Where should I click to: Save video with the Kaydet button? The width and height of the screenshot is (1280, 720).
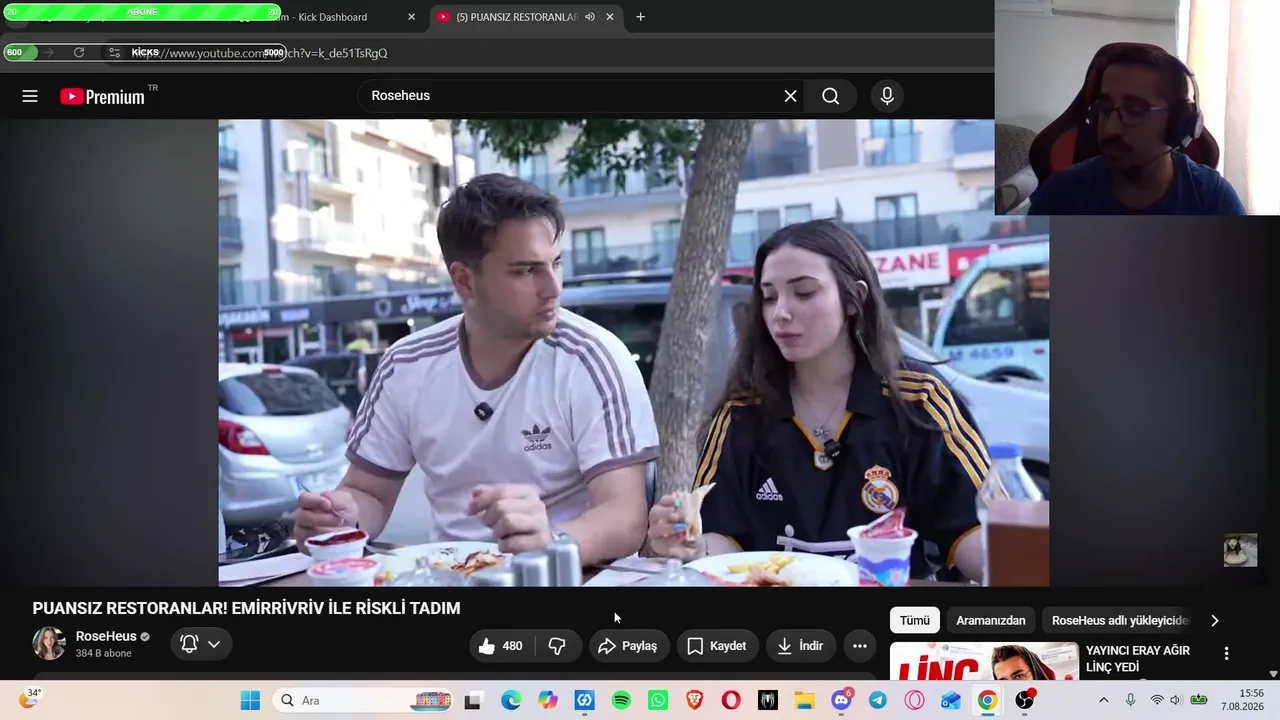[x=717, y=646]
